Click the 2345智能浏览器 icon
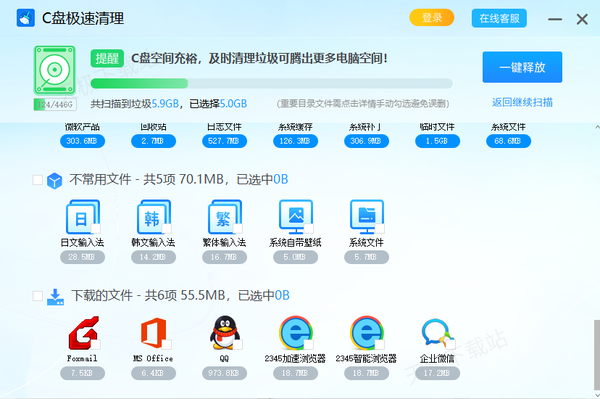The width and height of the screenshot is (600, 399). coord(367,333)
